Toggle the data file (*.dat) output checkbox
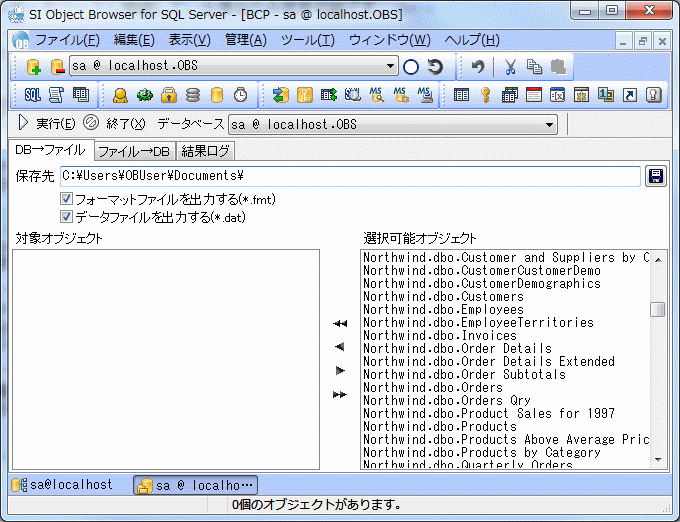This screenshot has height=522, width=680. 67,216
